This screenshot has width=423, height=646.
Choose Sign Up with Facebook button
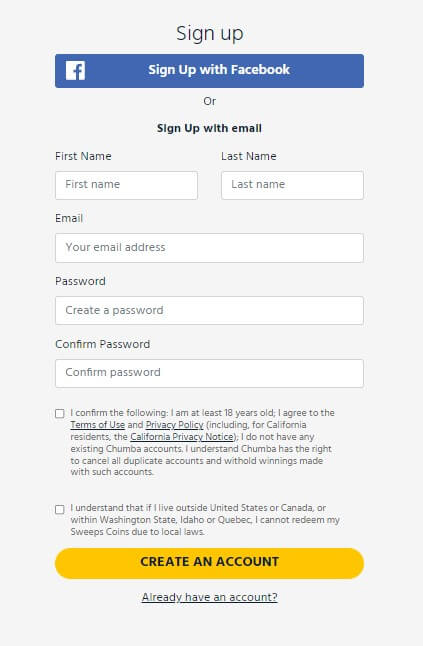209,71
